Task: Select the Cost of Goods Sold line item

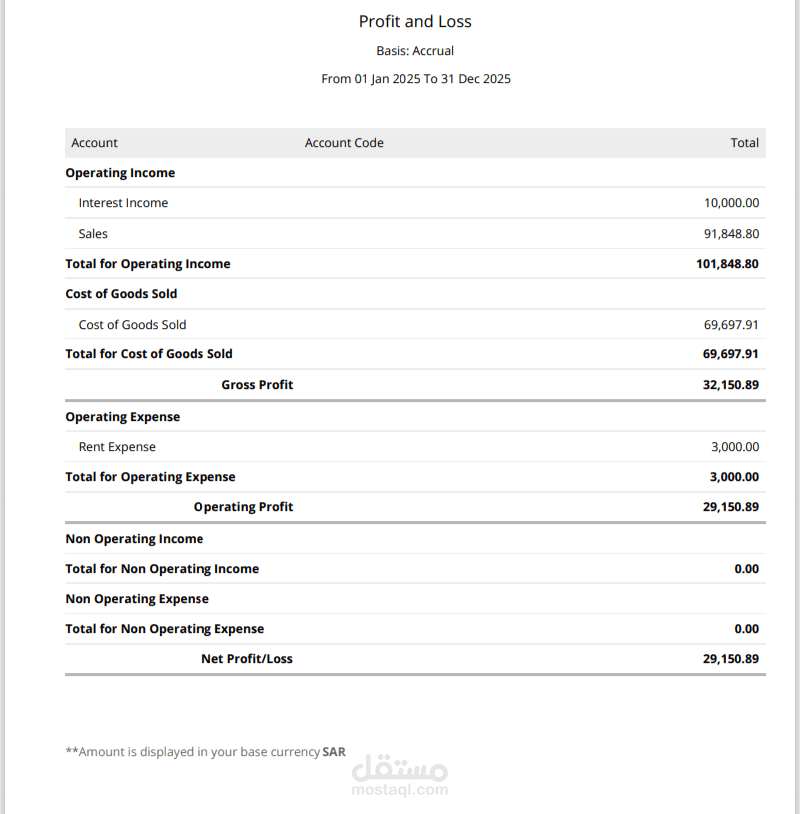Action: pyautogui.click(x=415, y=324)
